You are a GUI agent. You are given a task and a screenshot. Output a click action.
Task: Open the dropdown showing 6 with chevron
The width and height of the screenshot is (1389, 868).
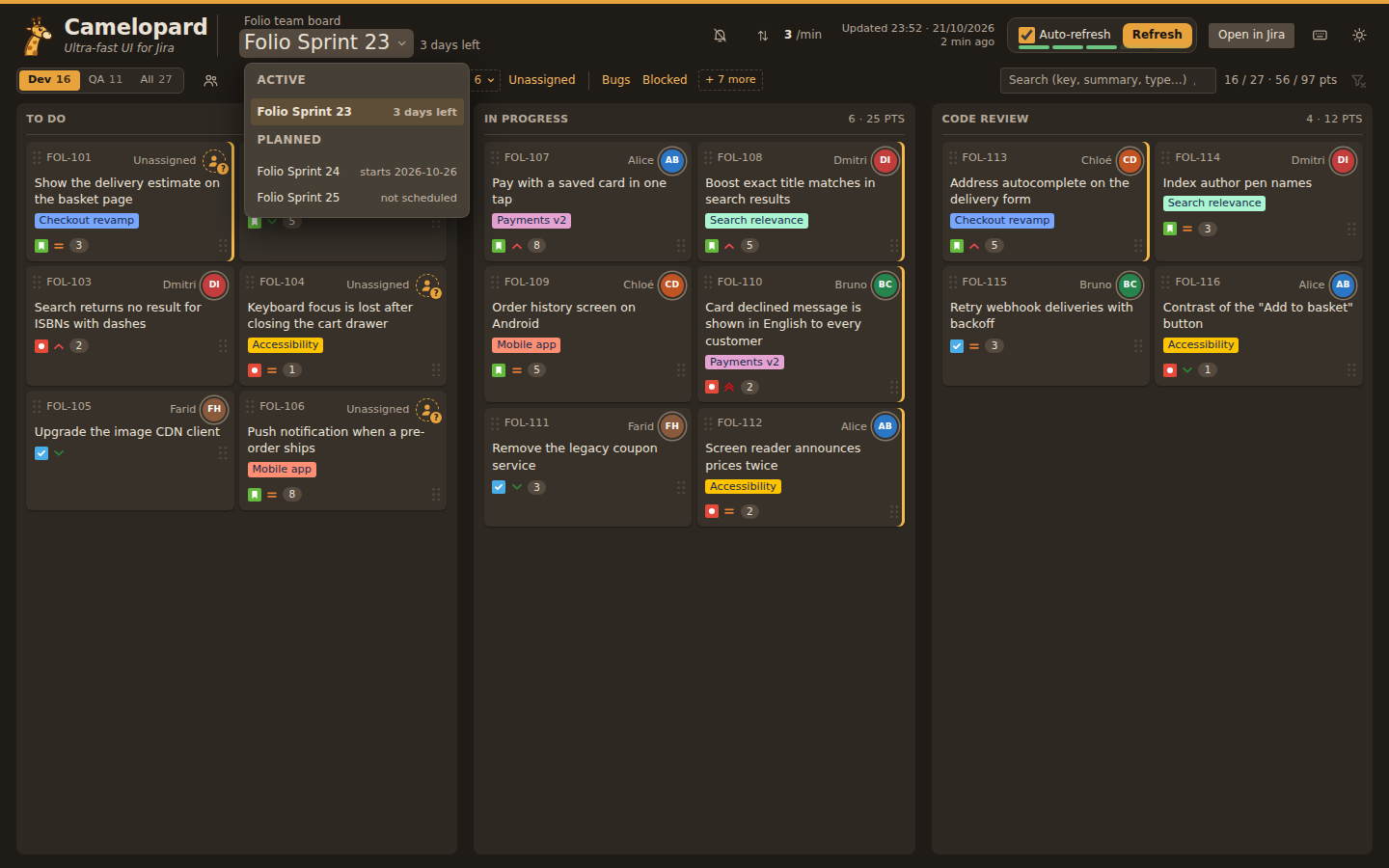point(484,80)
